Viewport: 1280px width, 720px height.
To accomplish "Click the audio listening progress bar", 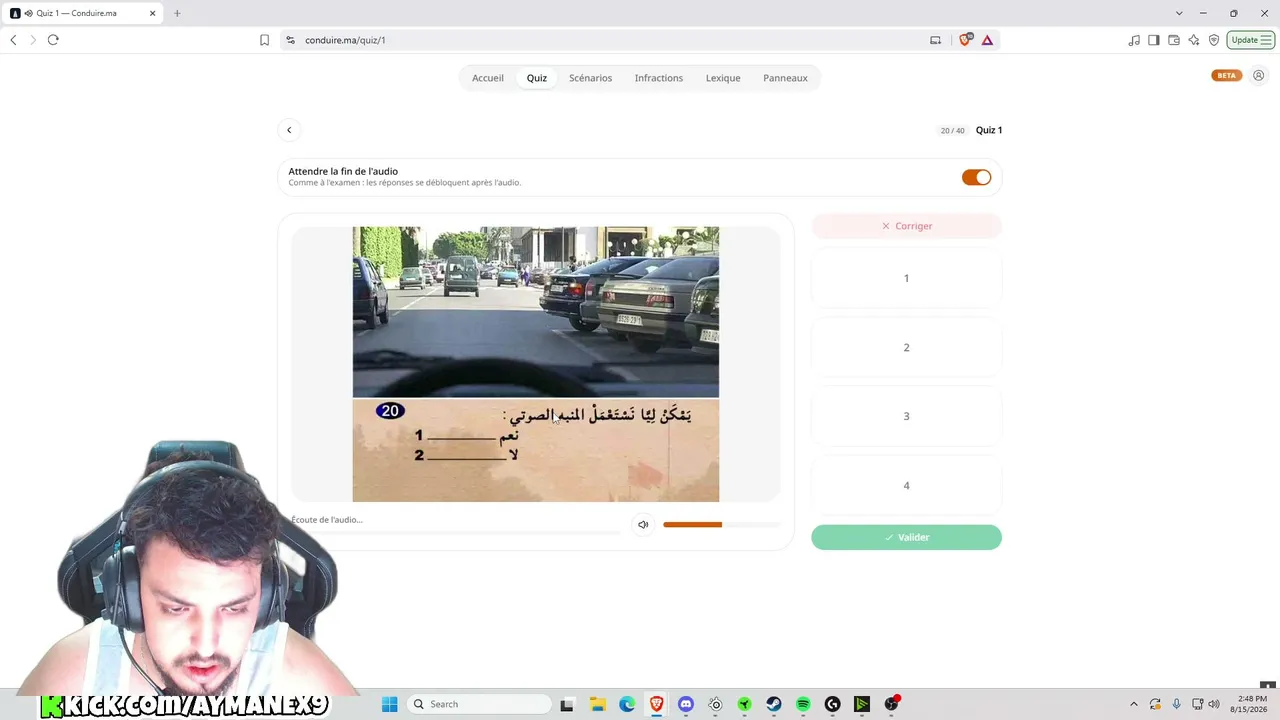I will tap(456, 532).
